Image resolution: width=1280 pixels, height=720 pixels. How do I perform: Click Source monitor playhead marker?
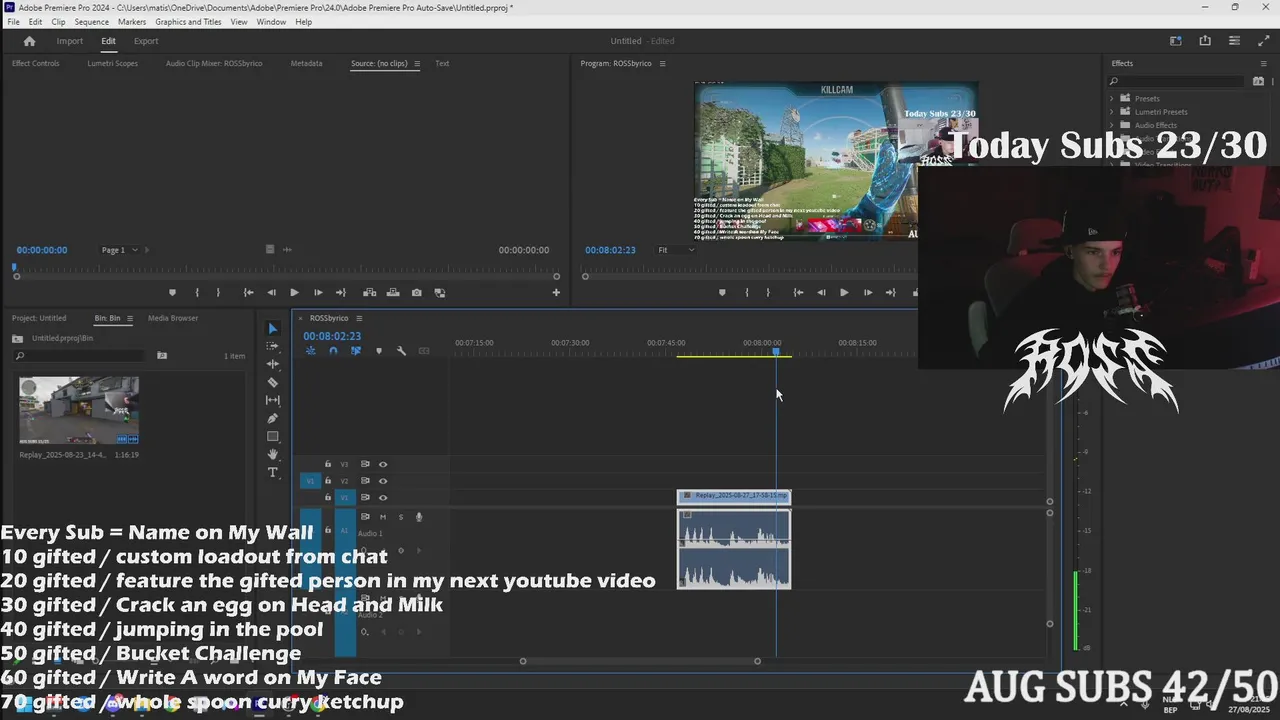pos(14,267)
